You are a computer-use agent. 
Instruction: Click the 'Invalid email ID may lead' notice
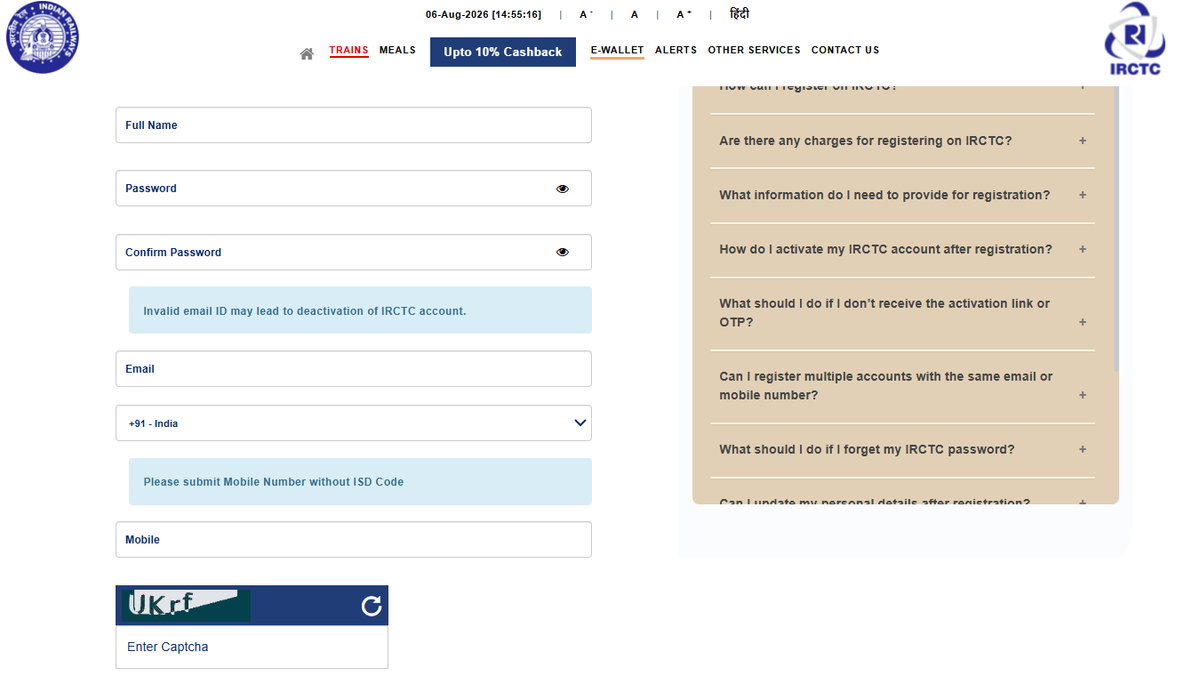click(360, 310)
